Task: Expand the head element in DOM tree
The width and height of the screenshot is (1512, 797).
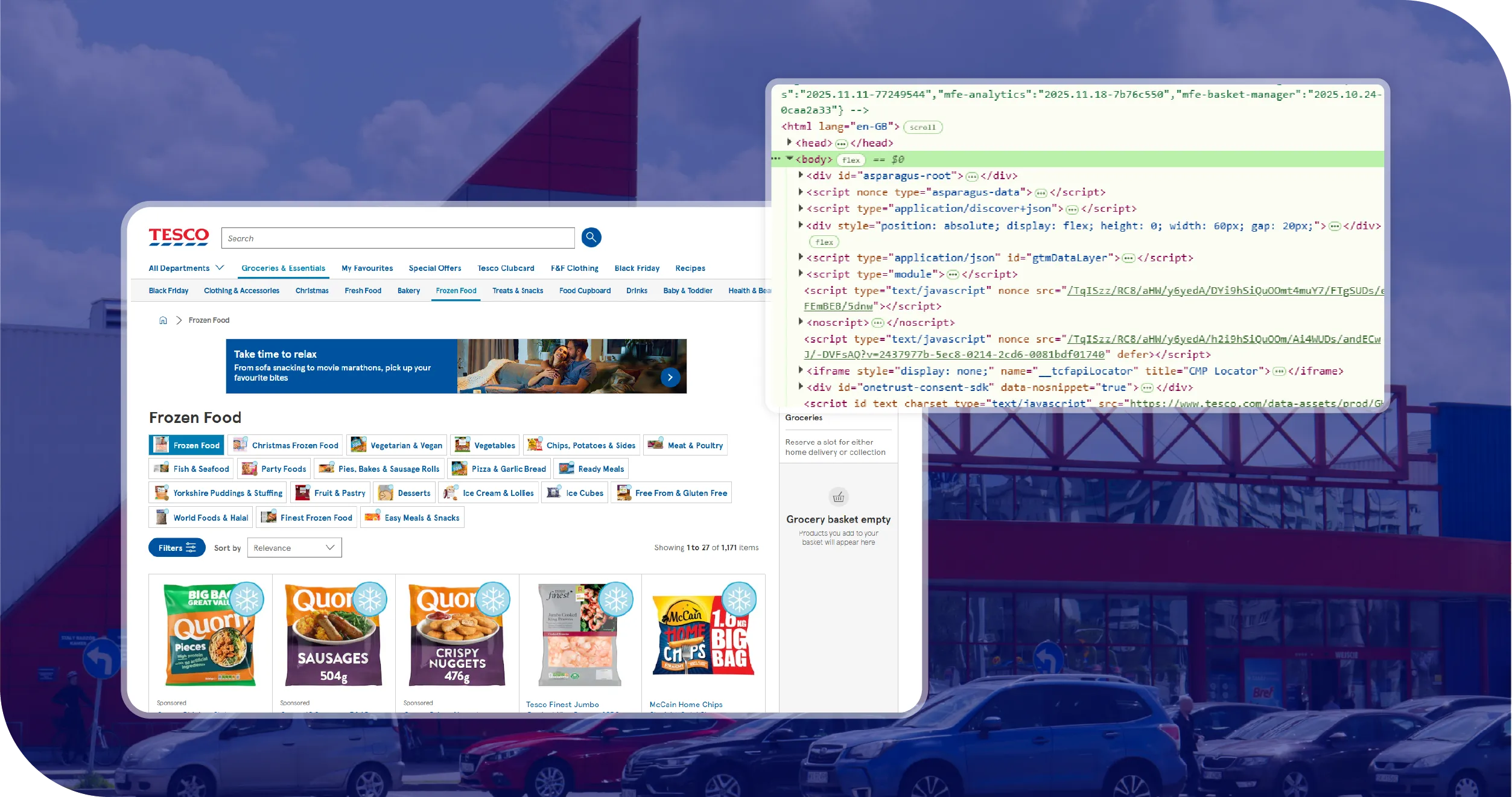Action: [x=789, y=142]
